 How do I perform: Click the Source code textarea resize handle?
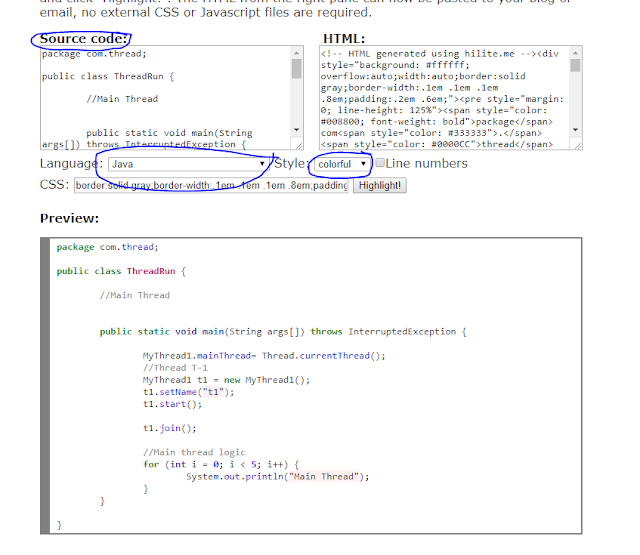[x=299, y=145]
